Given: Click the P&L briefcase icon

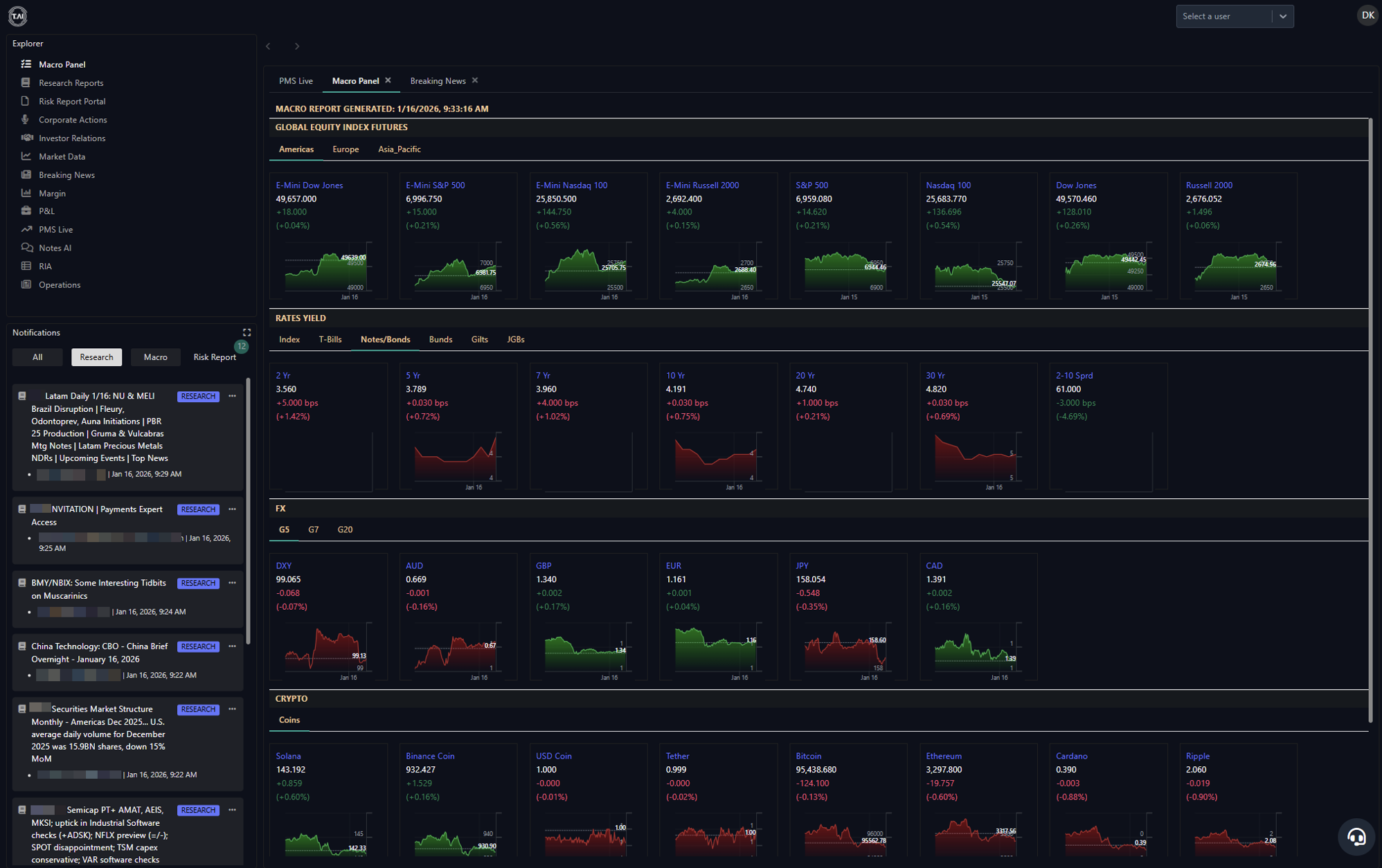Looking at the screenshot, I should [x=26, y=210].
